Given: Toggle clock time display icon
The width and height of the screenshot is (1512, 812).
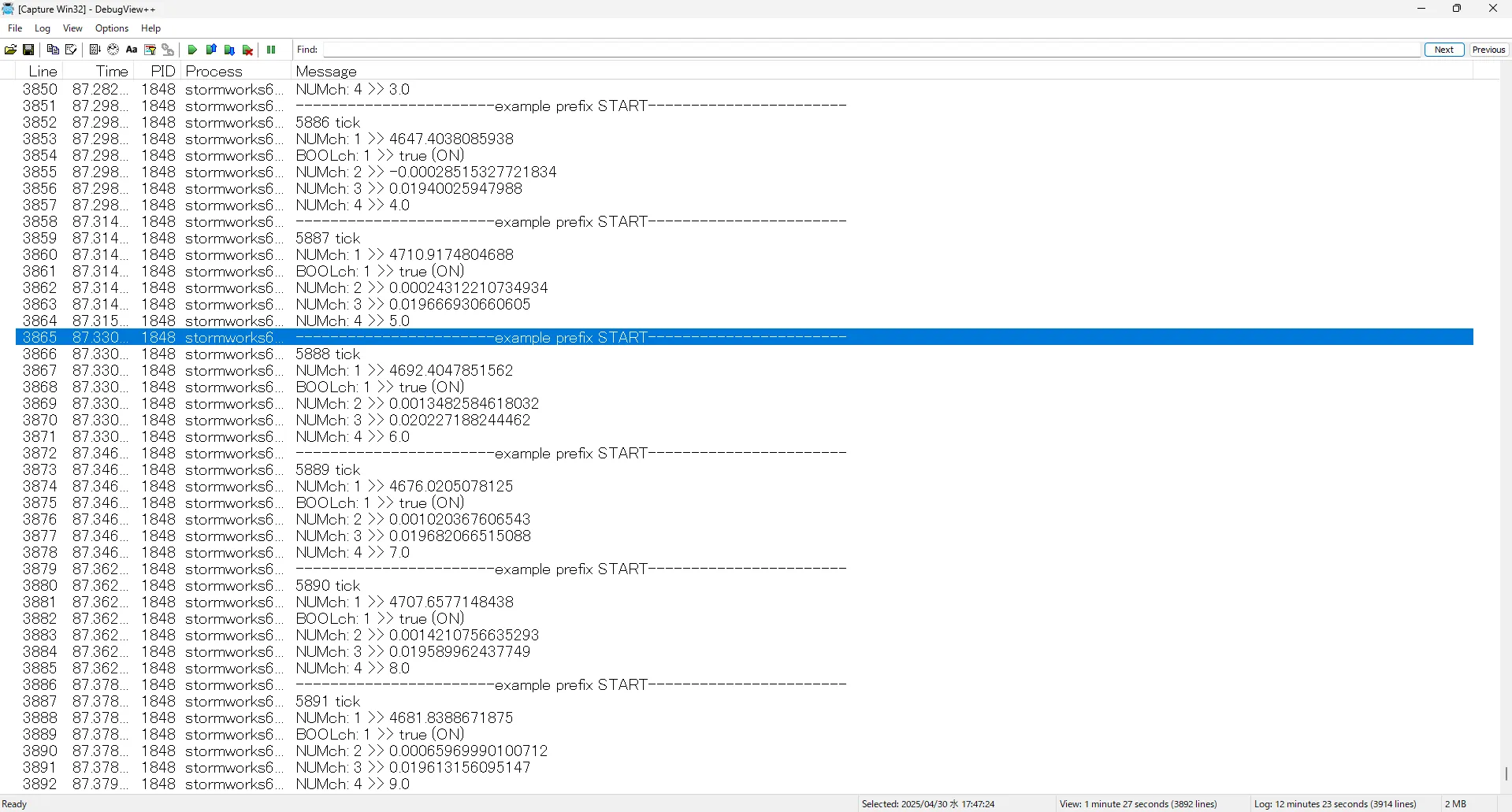Looking at the screenshot, I should click(x=113, y=50).
